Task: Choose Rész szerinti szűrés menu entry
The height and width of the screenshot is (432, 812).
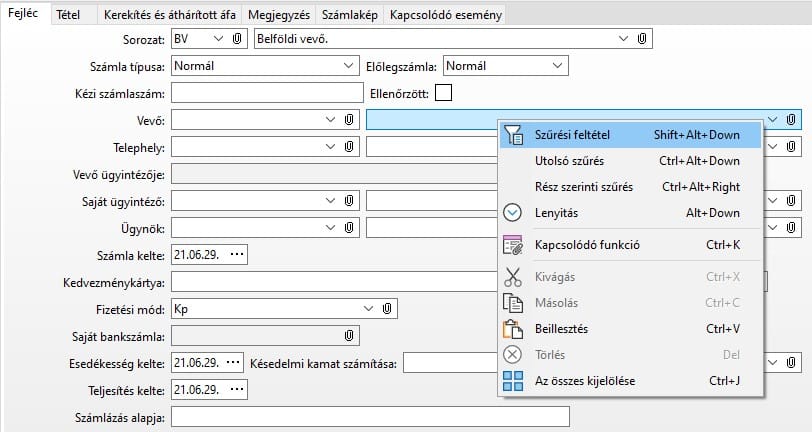Action: [x=570, y=187]
